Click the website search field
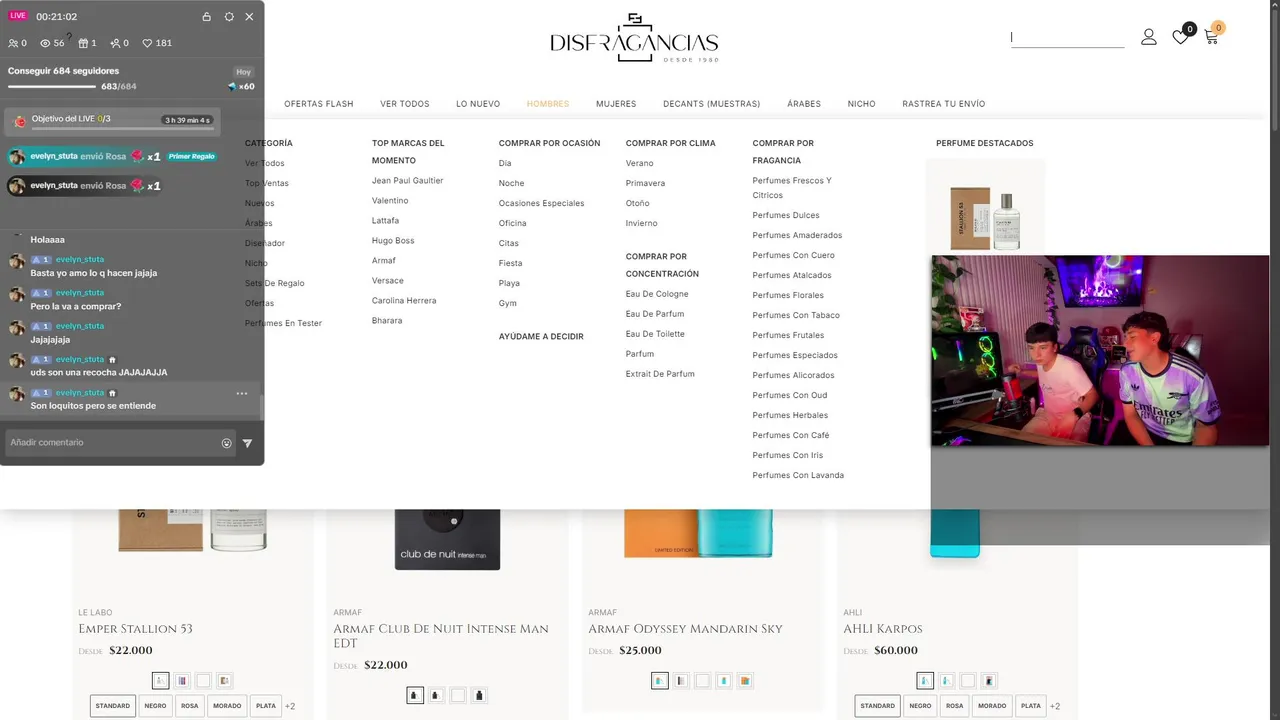 1067,38
